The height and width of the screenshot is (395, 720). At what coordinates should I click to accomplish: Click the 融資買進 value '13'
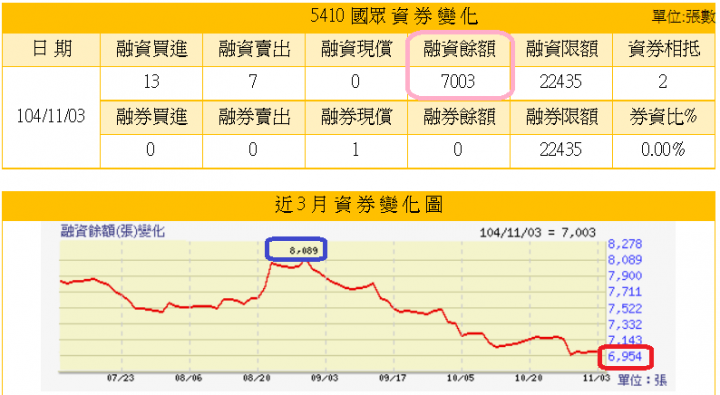(x=151, y=82)
